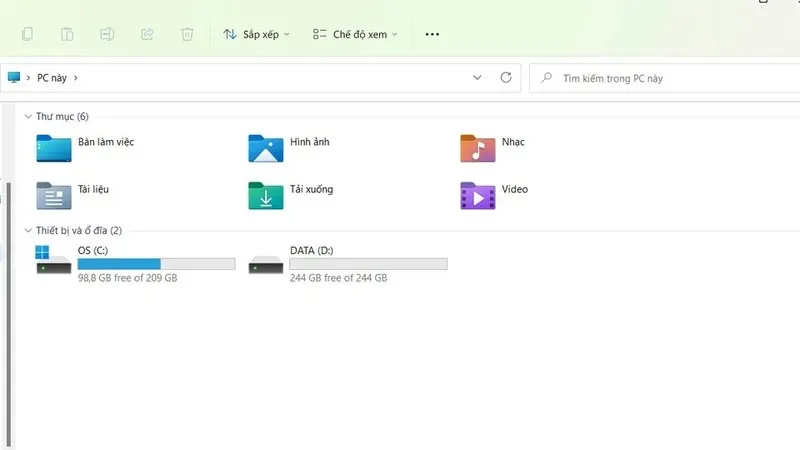Click the Paste clipboard icon
800x450 pixels.
pos(67,34)
